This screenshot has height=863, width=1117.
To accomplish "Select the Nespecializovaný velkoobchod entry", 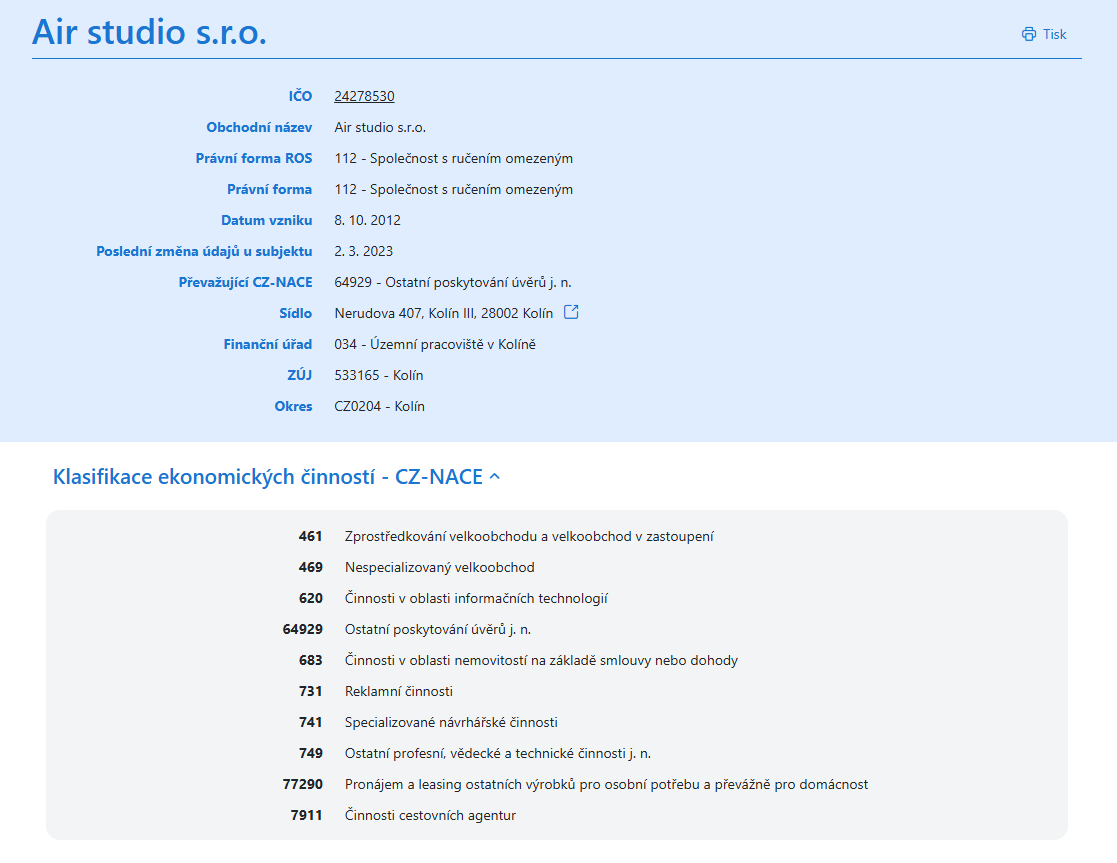I will (x=439, y=567).
